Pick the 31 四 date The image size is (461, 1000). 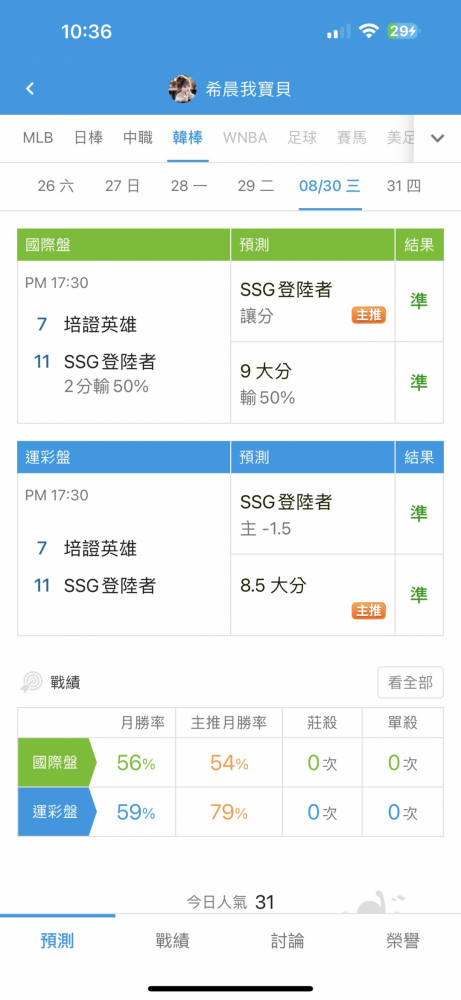click(x=404, y=186)
